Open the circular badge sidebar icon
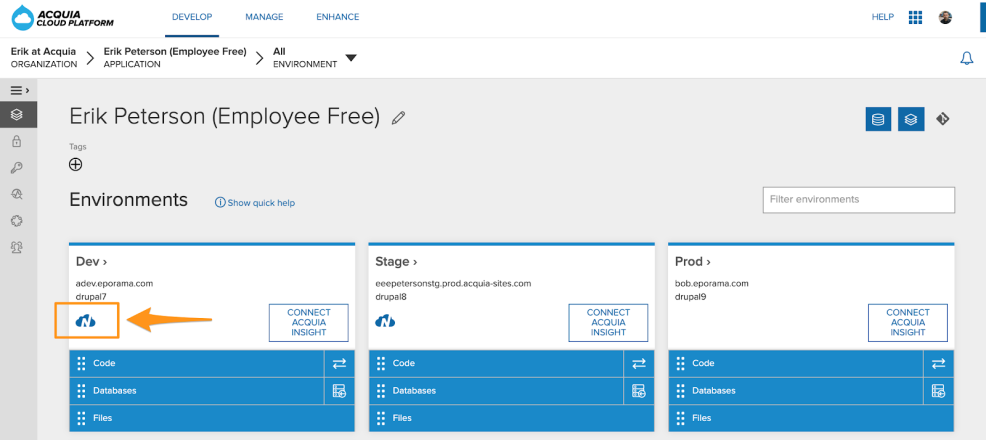This screenshot has height=440, width=986. click(17, 221)
